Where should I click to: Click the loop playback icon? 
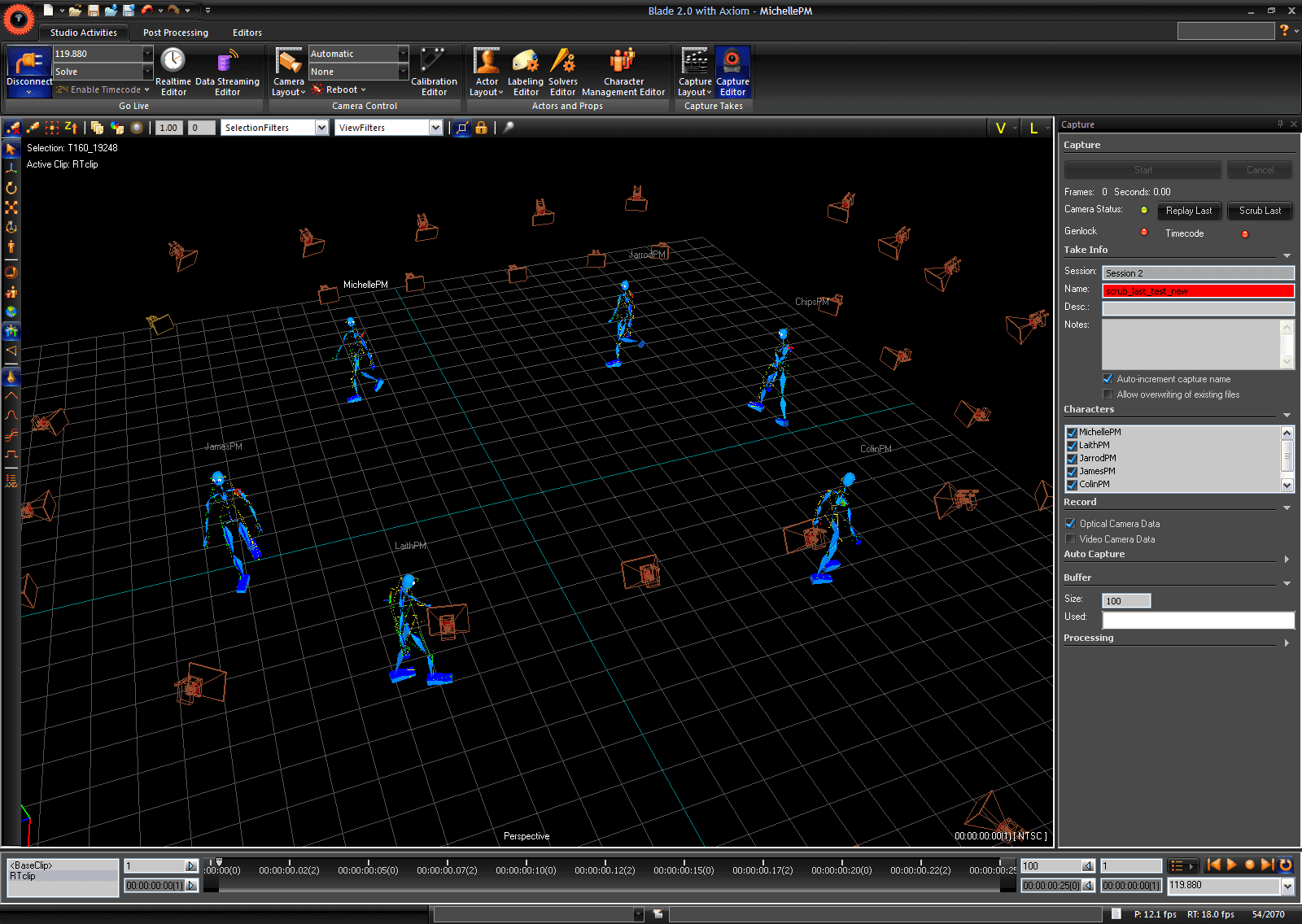1286,865
